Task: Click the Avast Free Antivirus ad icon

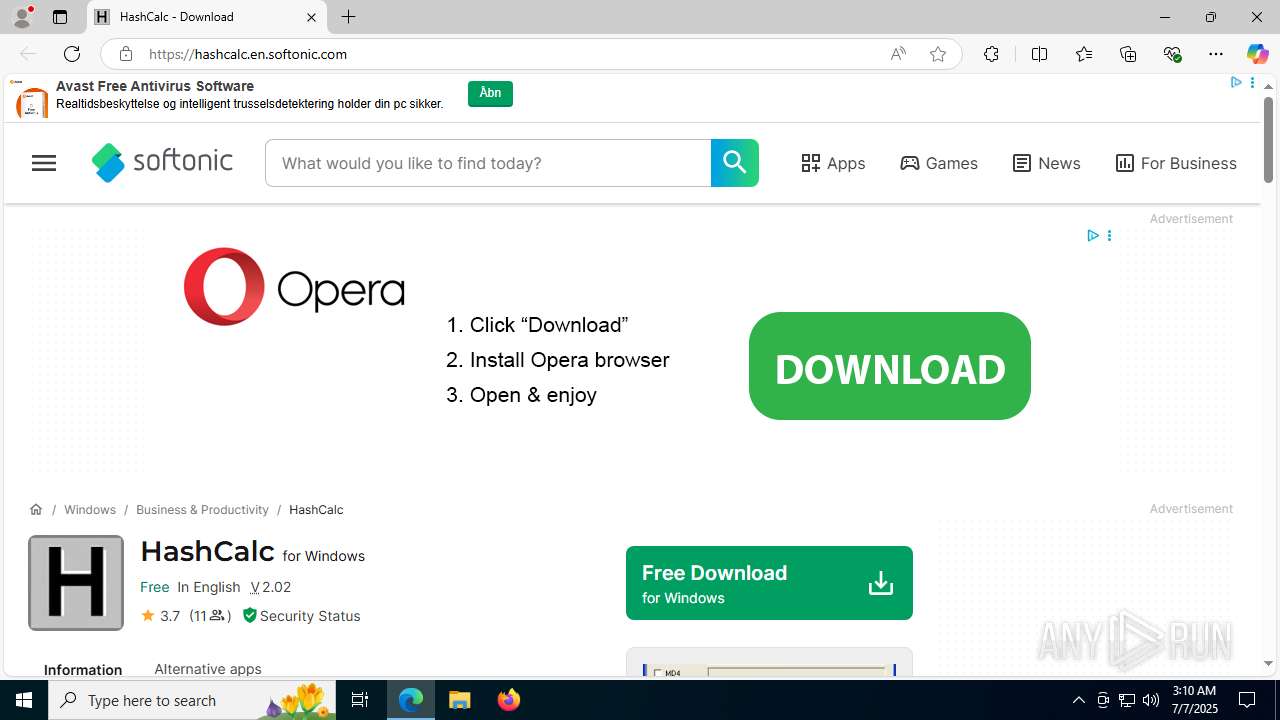Action: pyautogui.click(x=31, y=101)
